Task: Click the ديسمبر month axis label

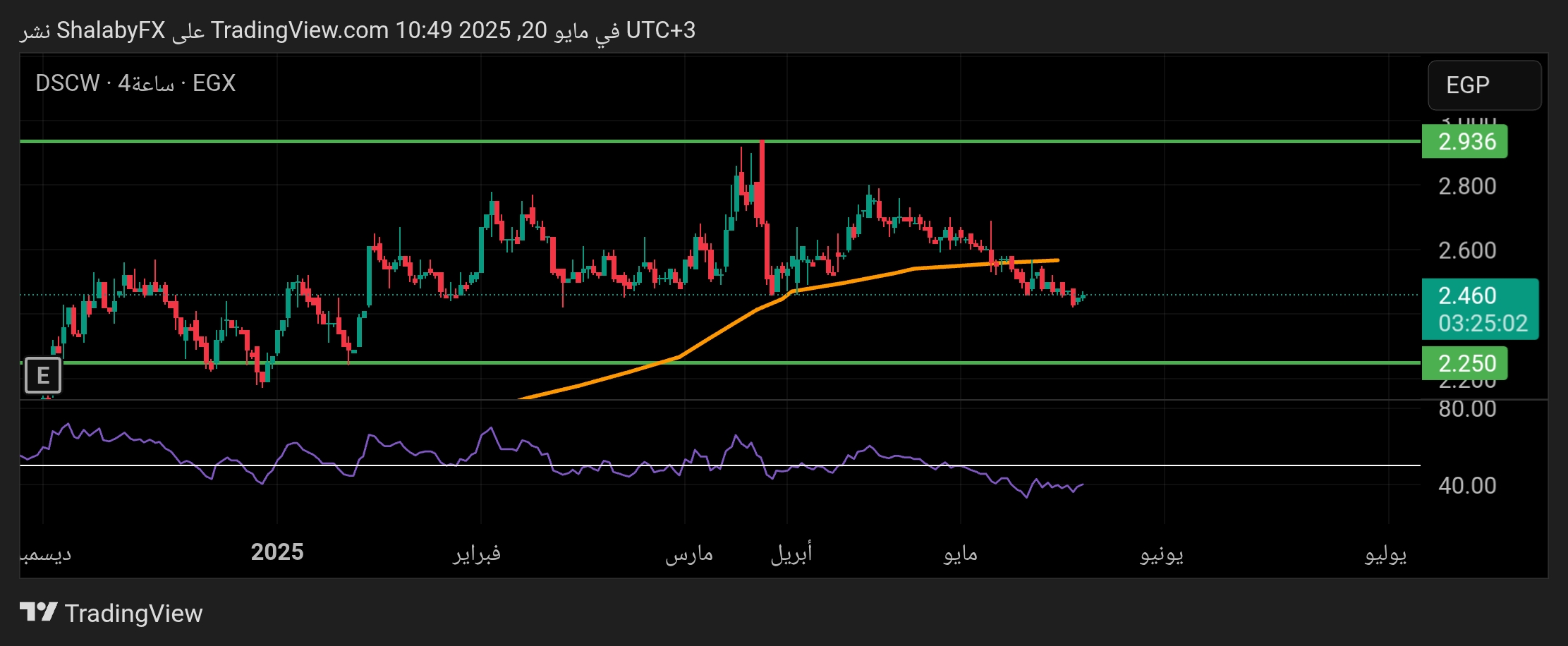Action: click(x=46, y=554)
